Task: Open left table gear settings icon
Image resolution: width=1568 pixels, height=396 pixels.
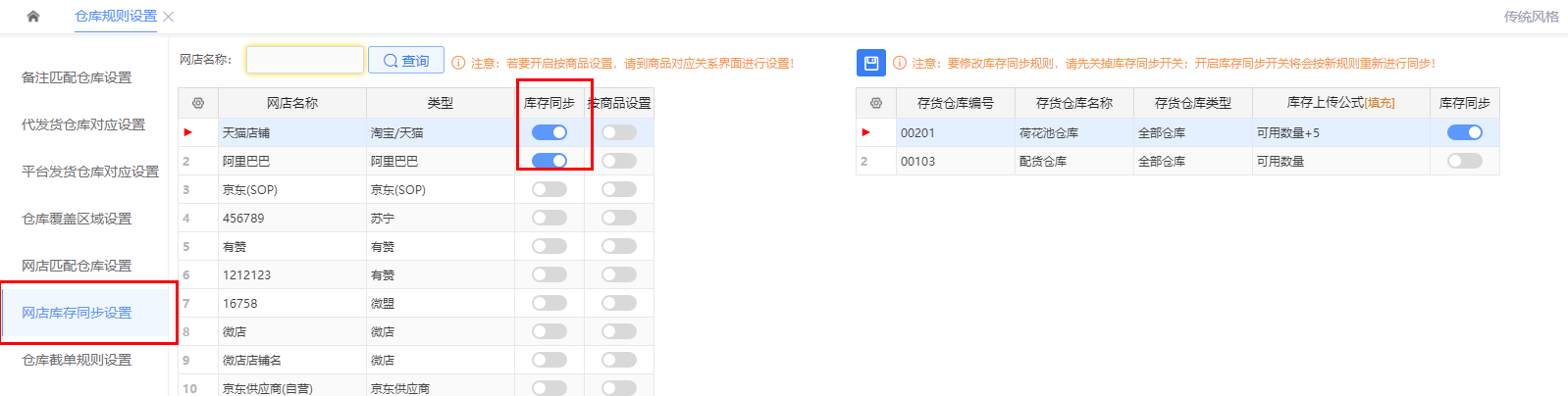Action: (x=198, y=103)
